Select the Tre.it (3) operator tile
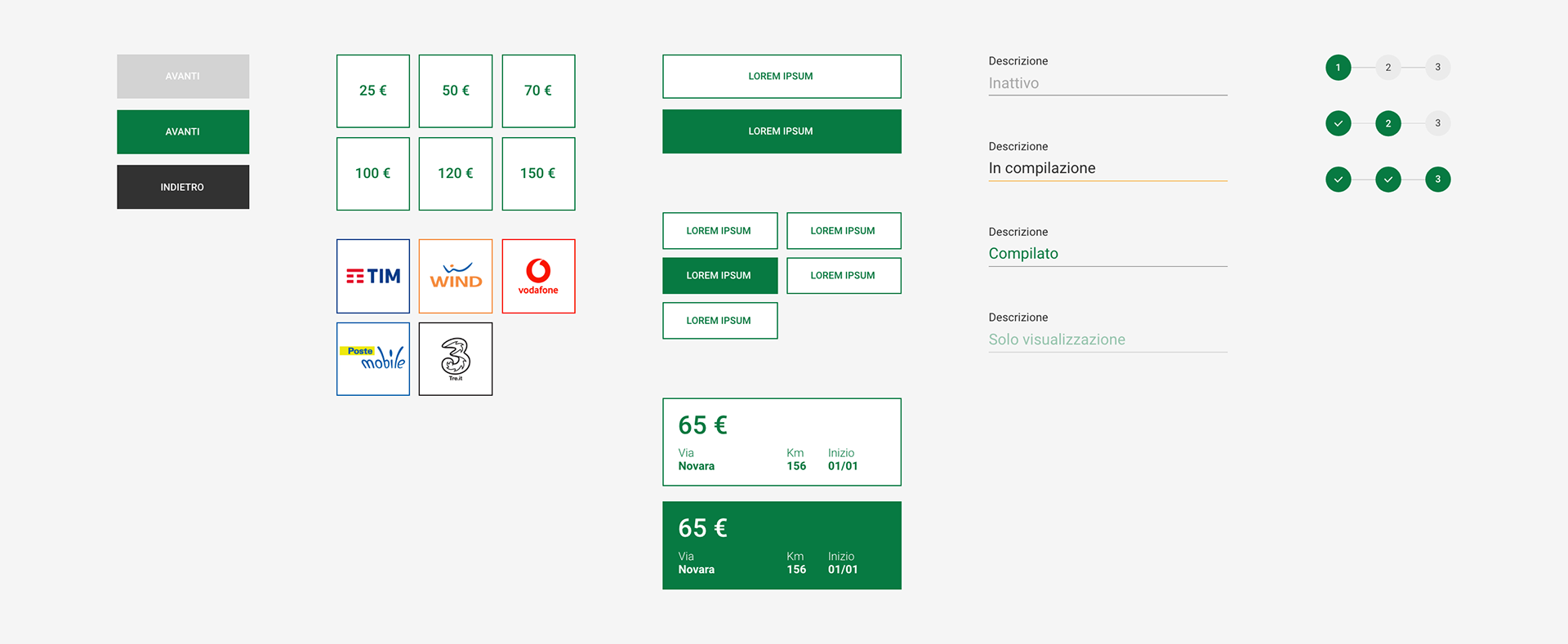1568x644 pixels. 456,359
